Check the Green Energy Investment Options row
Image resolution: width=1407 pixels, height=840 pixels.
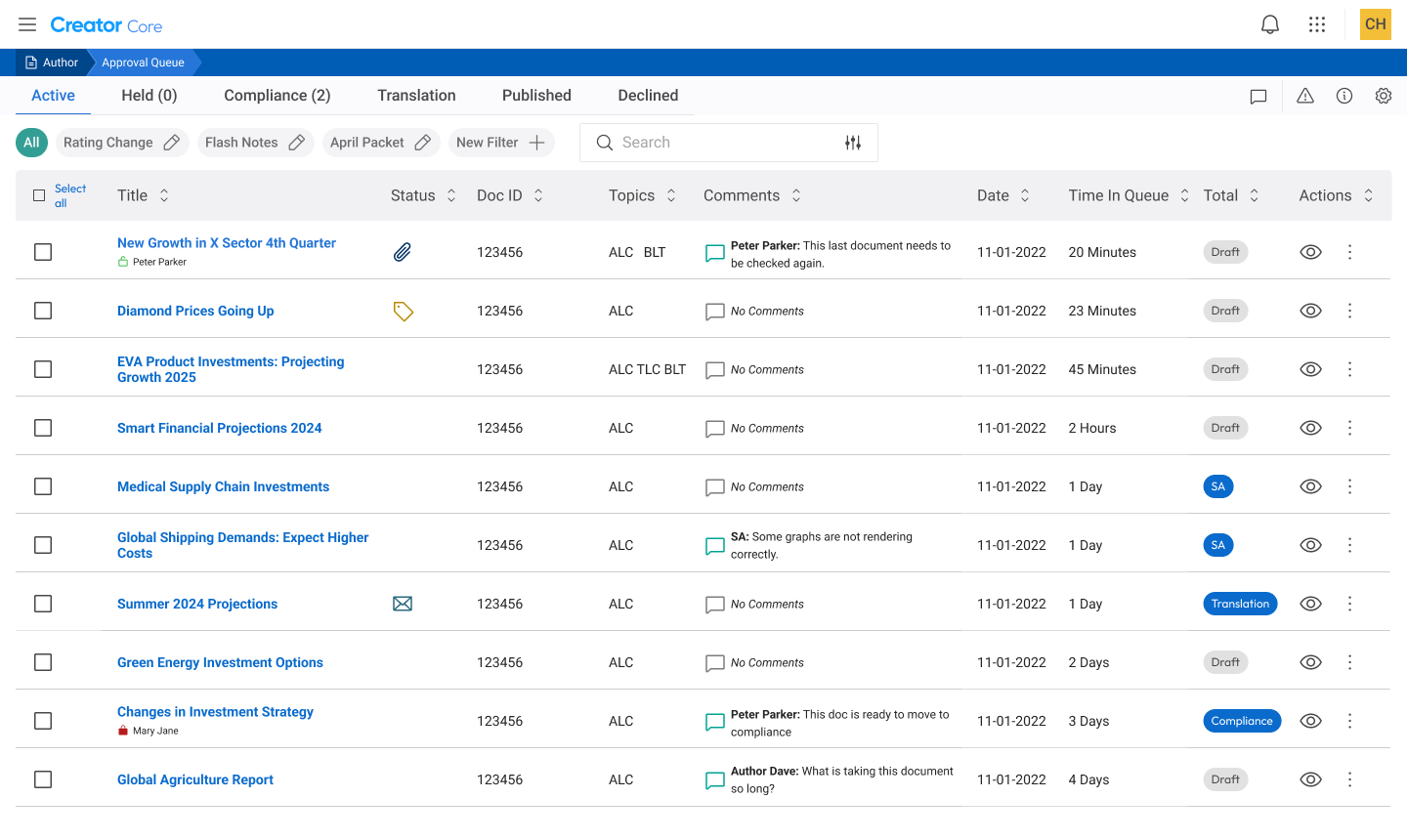(x=43, y=662)
